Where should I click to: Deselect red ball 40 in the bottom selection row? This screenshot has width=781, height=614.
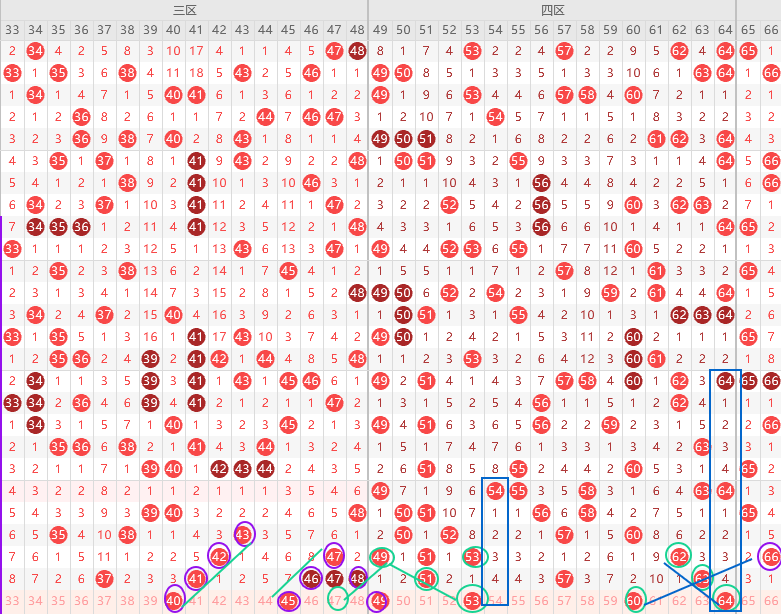(x=173, y=601)
